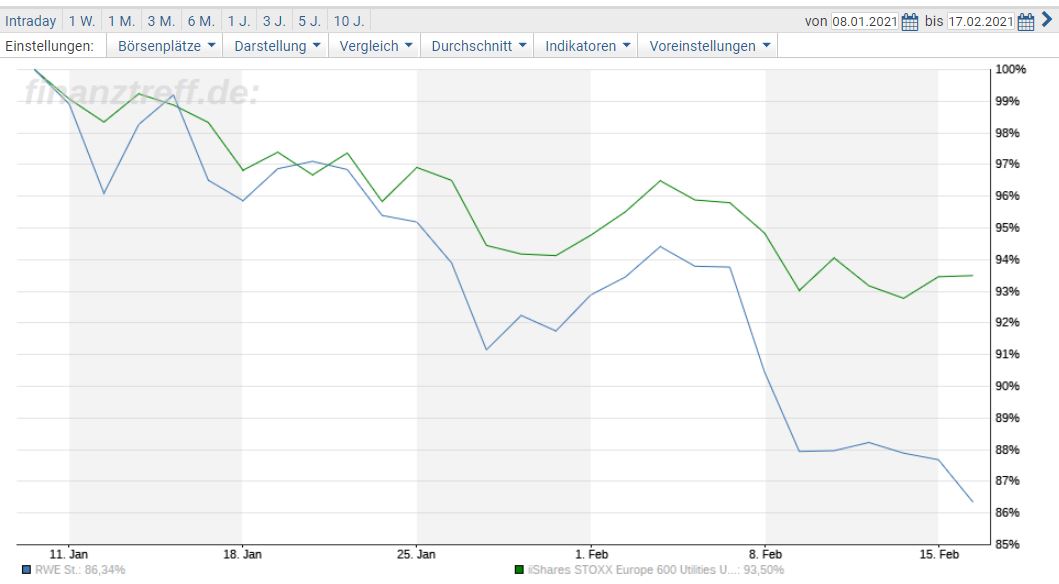Select the 10 J. period tab
The width and height of the screenshot is (1059, 584).
point(347,19)
